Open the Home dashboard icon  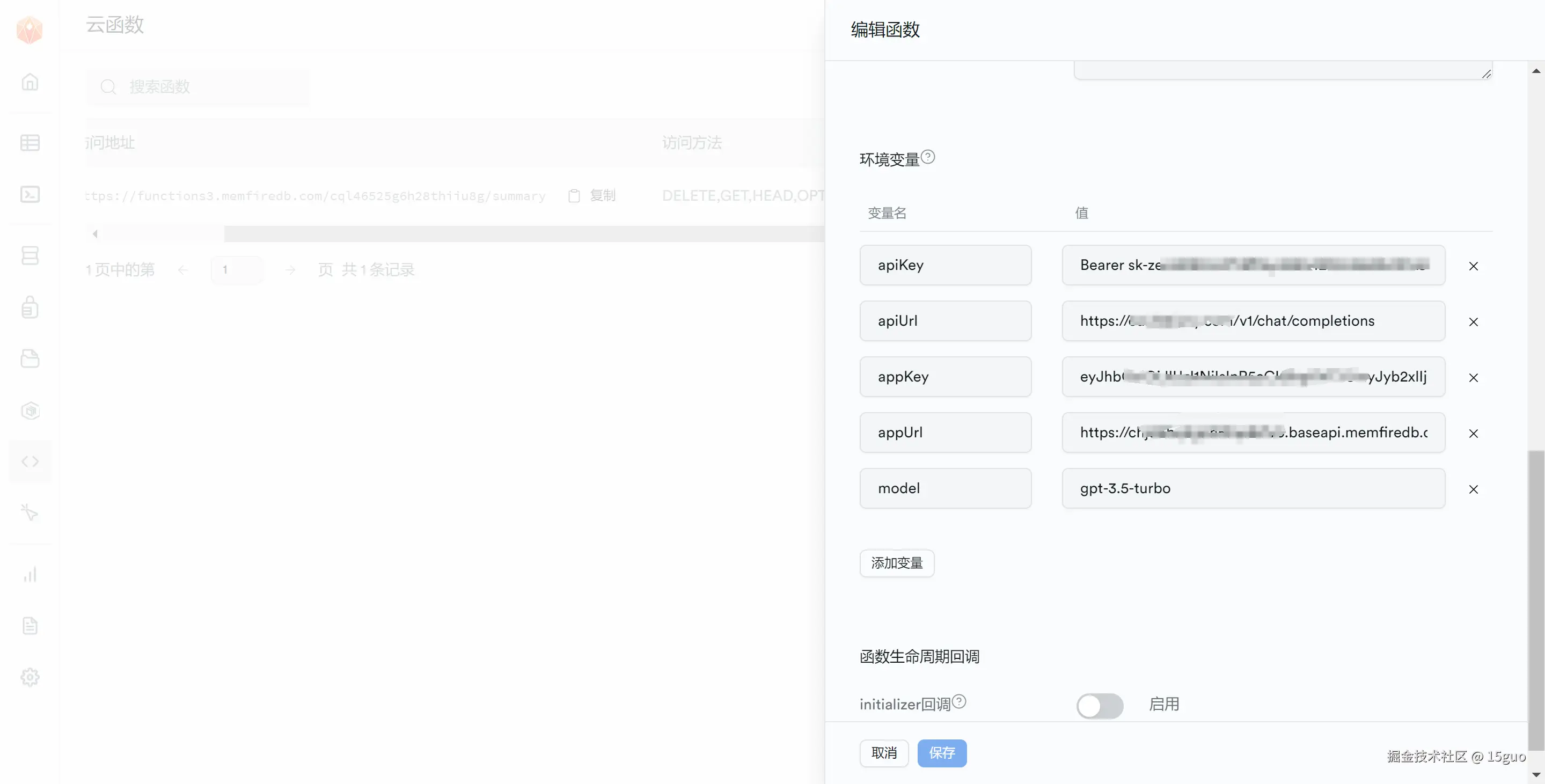click(30, 82)
